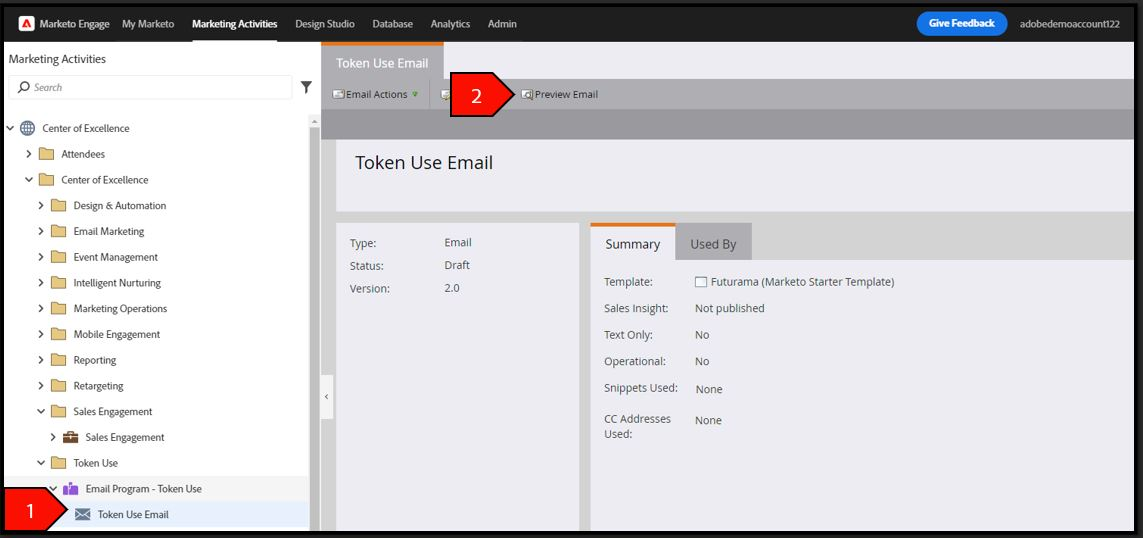Open the tree filter funnel icon
1143x538 pixels.
pos(306,87)
